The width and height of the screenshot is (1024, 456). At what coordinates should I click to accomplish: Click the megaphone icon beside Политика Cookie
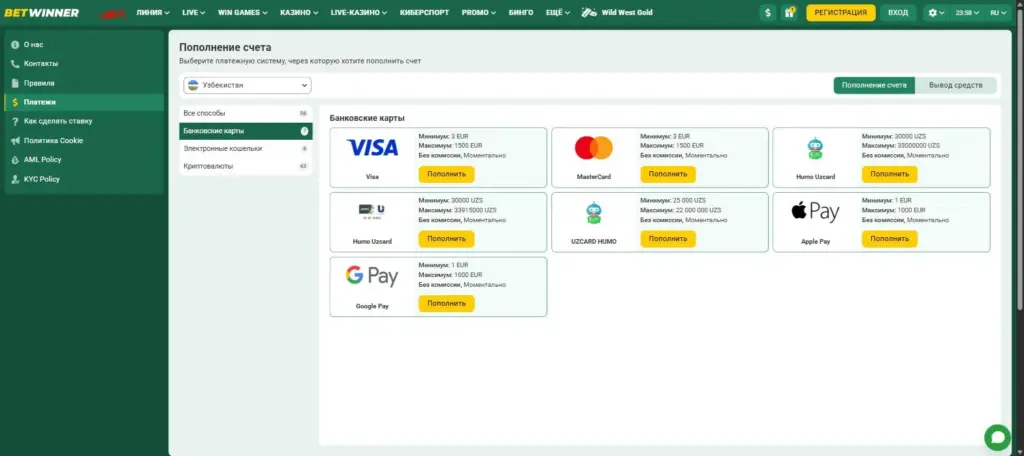pyautogui.click(x=15, y=140)
